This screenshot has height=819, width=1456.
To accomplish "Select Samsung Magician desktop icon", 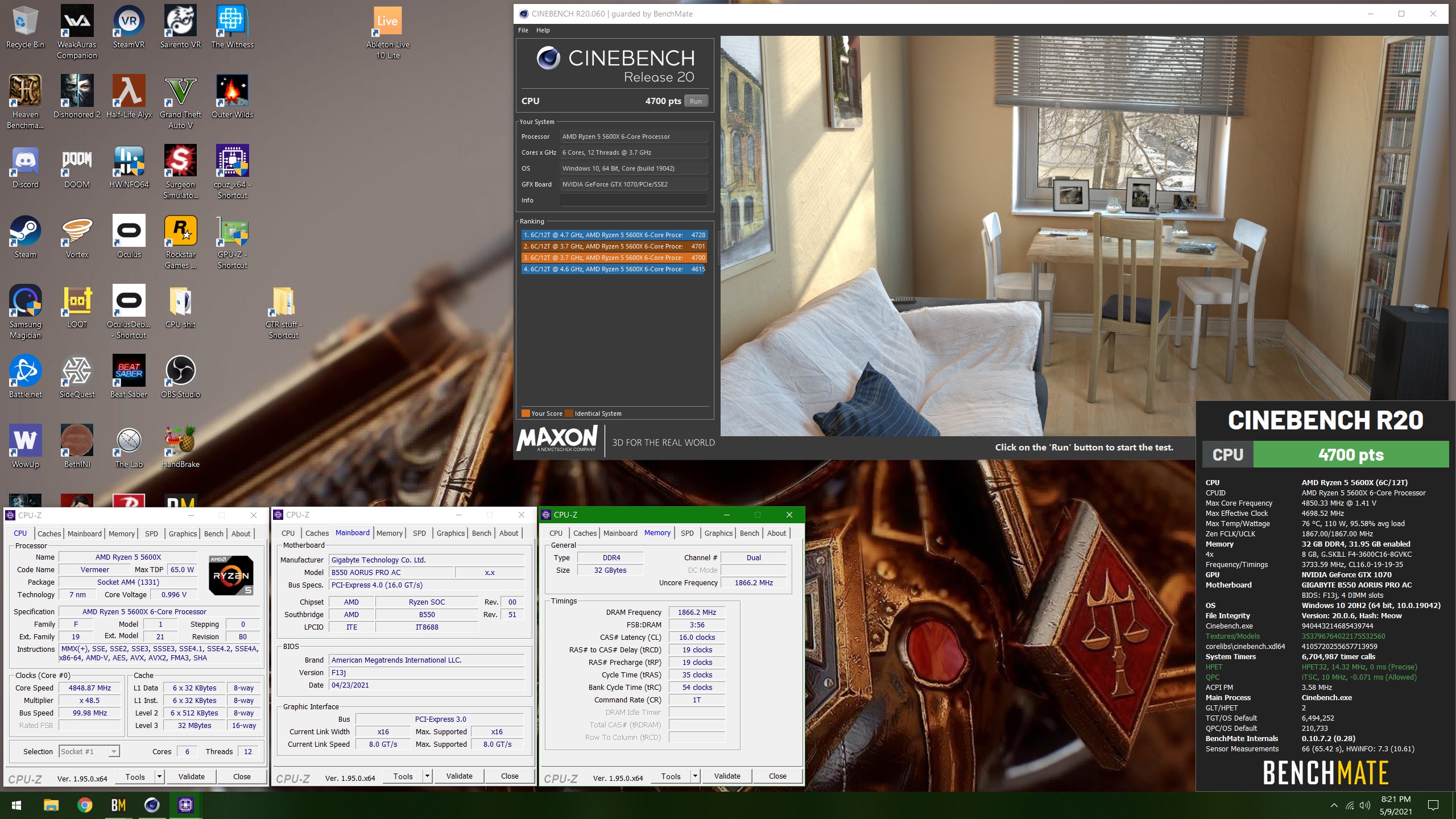I will click(x=25, y=312).
